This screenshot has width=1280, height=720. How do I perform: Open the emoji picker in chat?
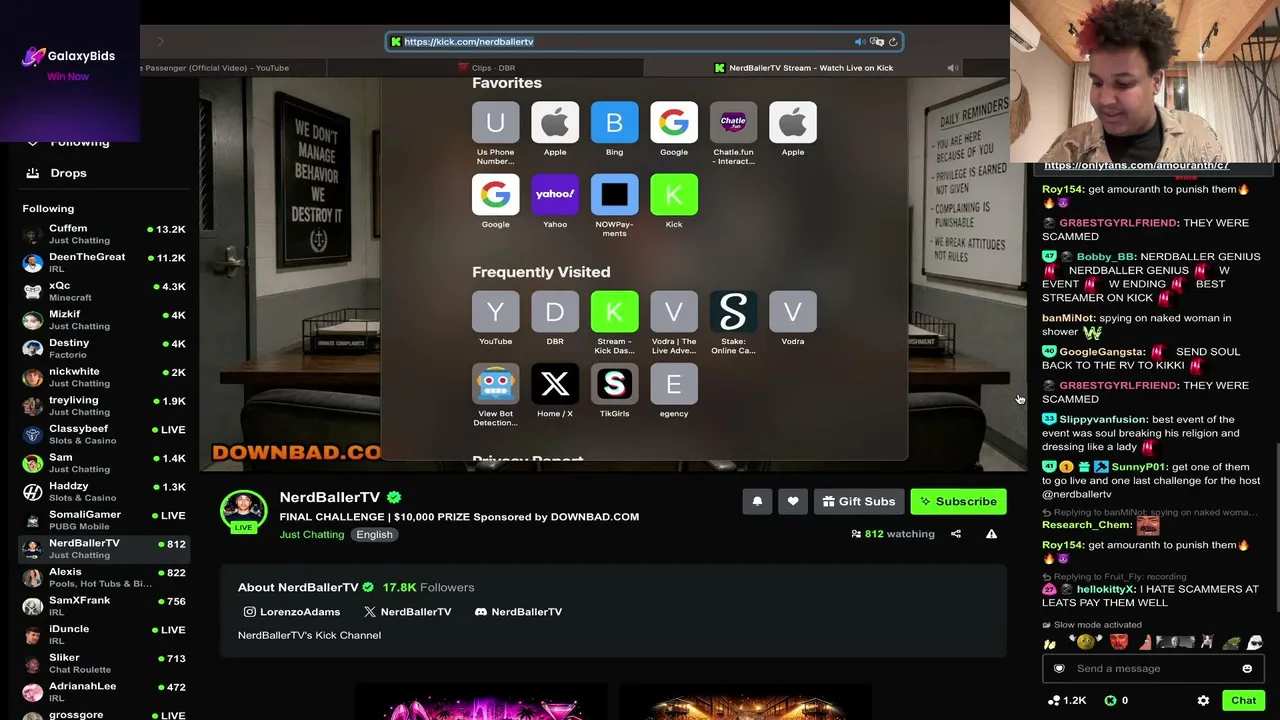point(1247,669)
